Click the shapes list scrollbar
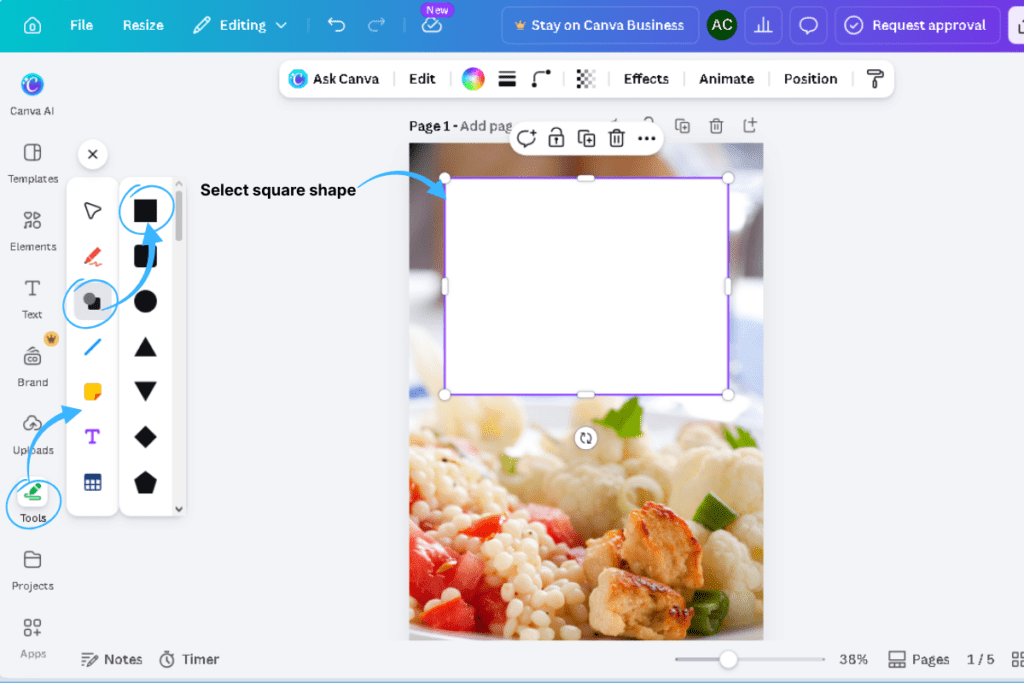The width and height of the screenshot is (1024, 683). (x=178, y=215)
